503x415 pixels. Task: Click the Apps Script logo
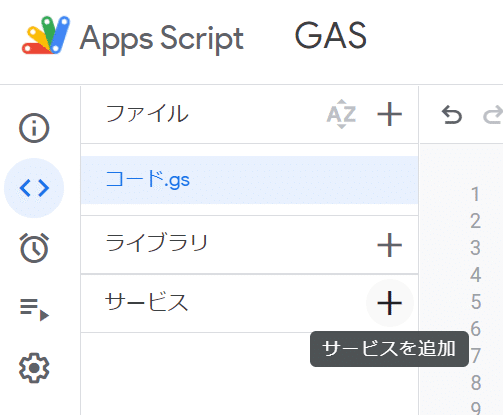pyautogui.click(x=46, y=35)
